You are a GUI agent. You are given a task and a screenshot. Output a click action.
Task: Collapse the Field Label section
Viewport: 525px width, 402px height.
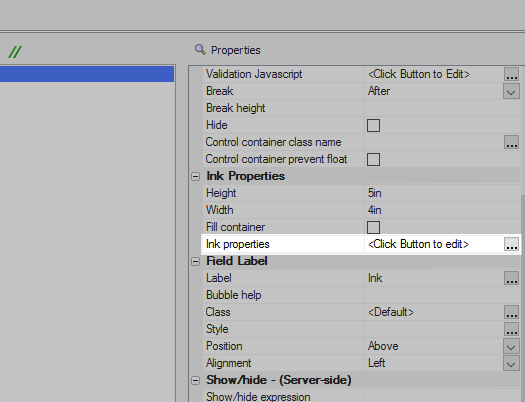[196, 261]
